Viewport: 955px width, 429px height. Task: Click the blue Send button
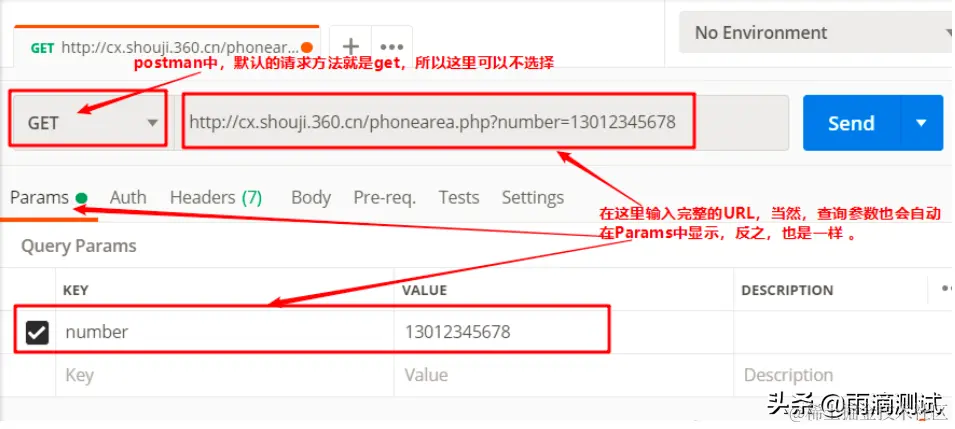pos(851,122)
